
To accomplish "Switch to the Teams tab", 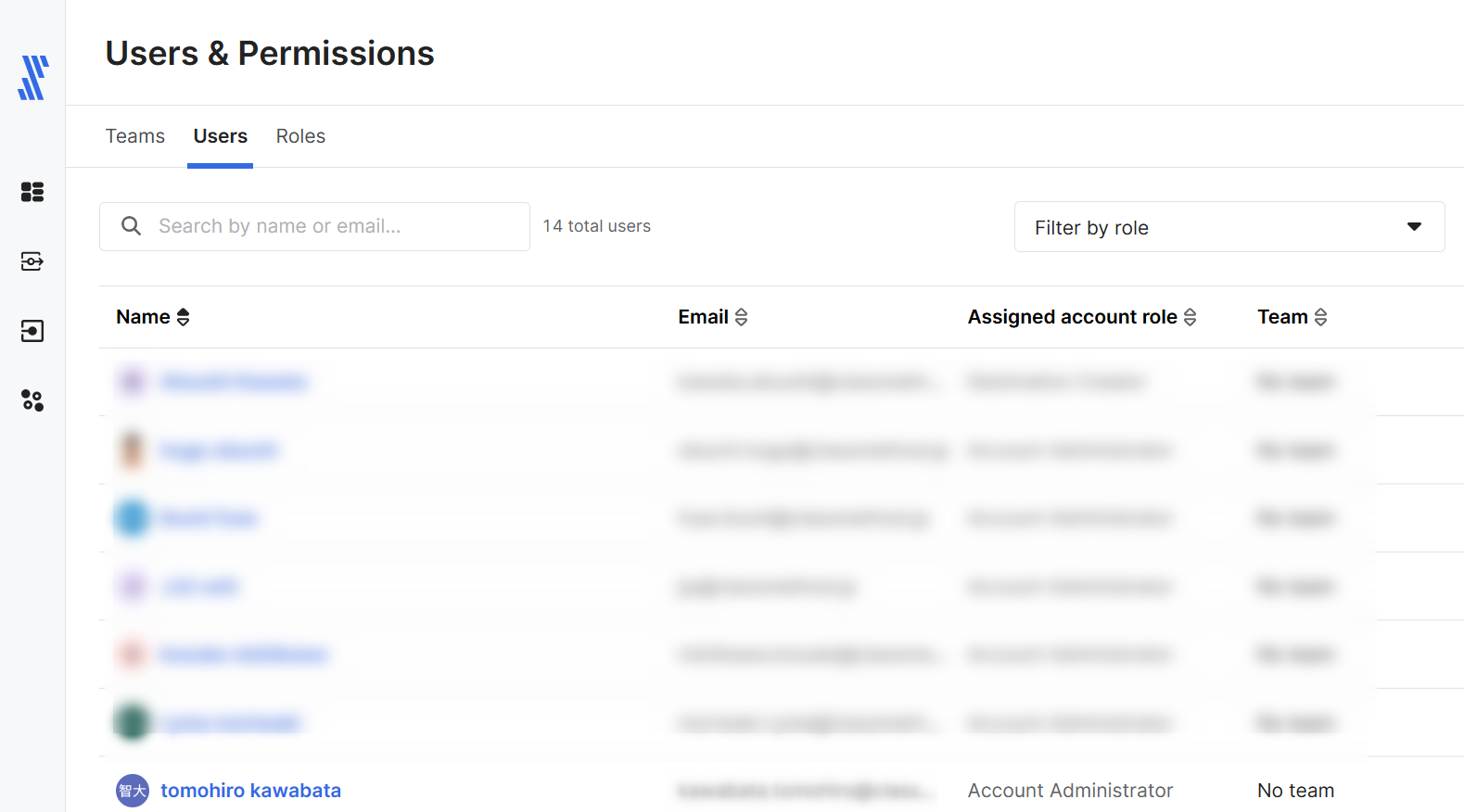I will pyautogui.click(x=135, y=136).
